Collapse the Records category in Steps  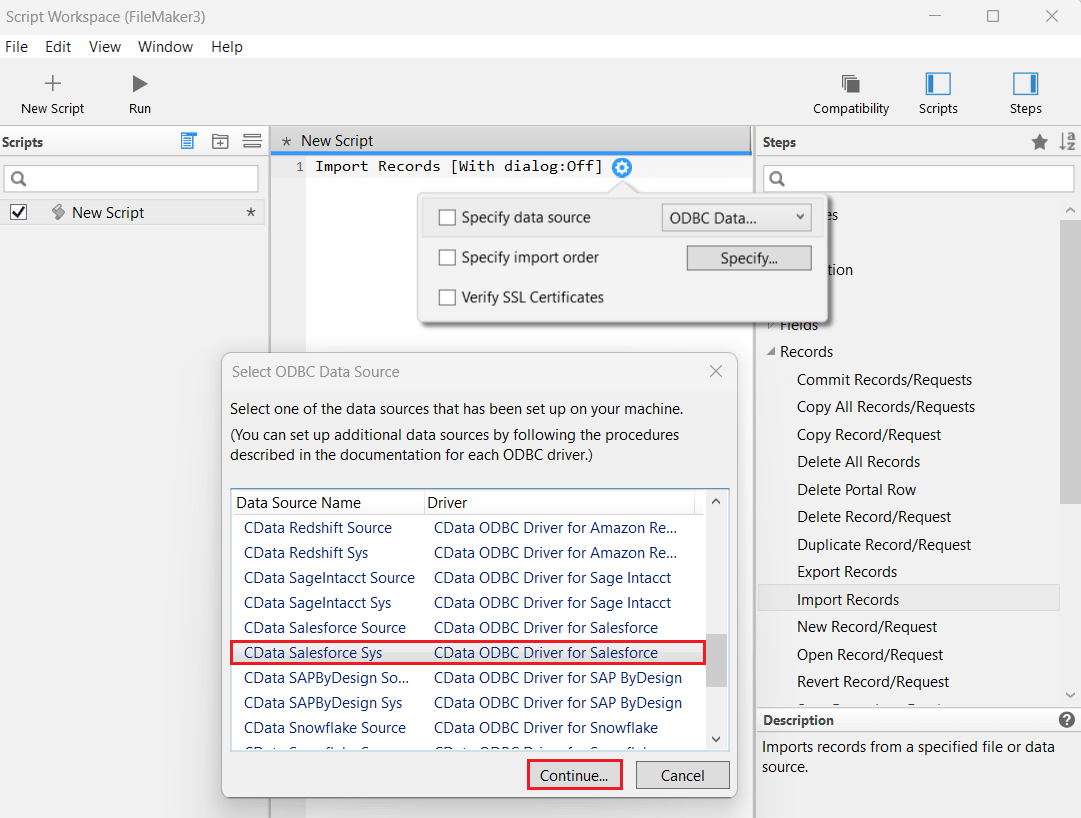pyautogui.click(x=771, y=352)
